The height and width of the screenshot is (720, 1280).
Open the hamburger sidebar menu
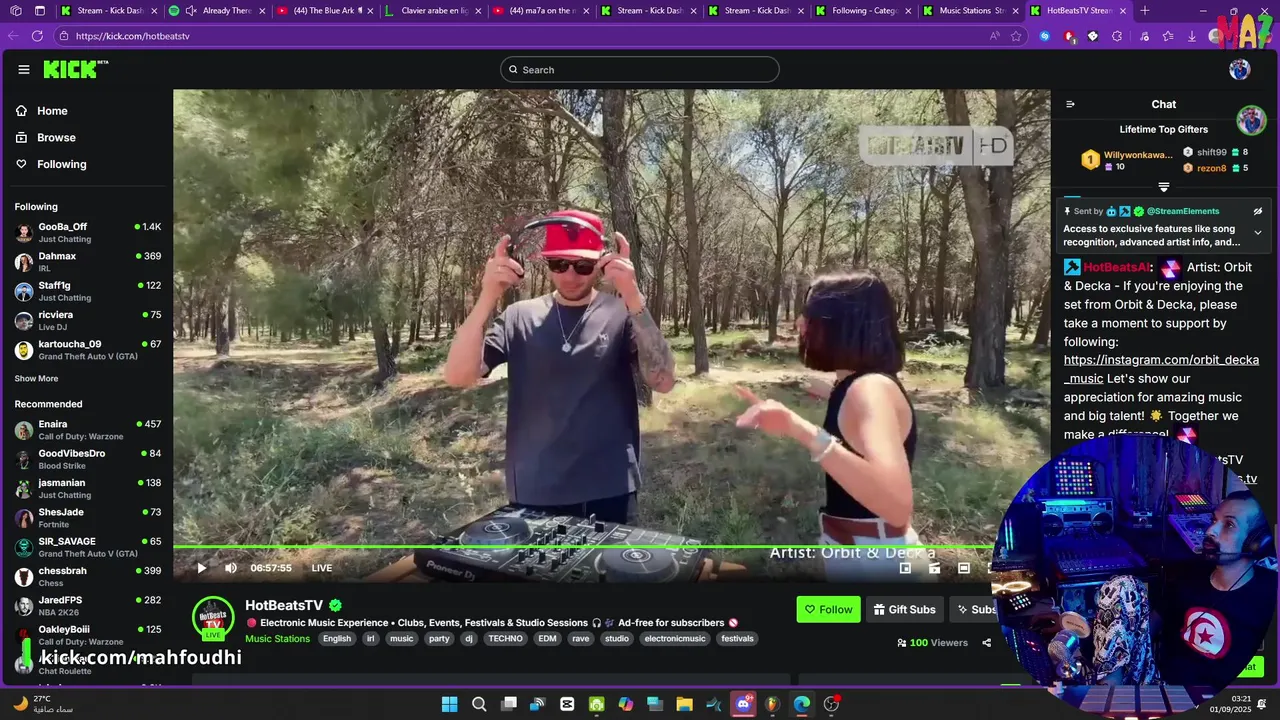(x=23, y=69)
